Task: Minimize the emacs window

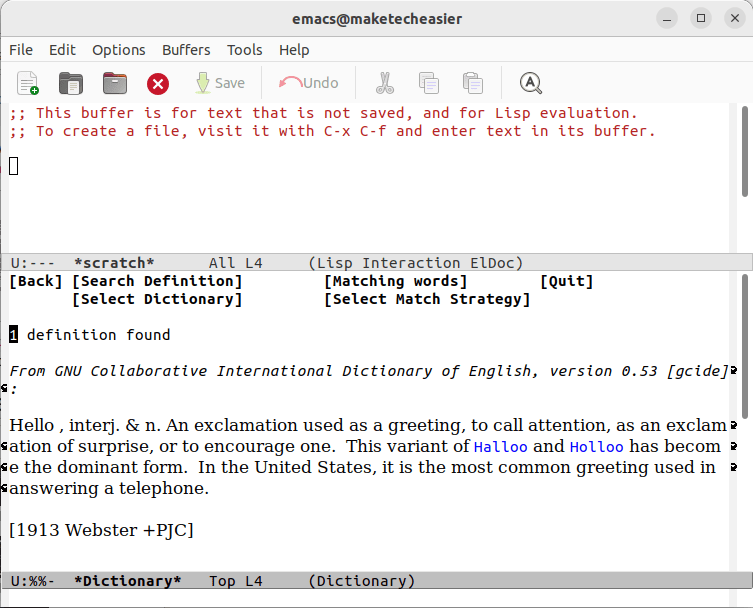Action: pyautogui.click(x=667, y=19)
